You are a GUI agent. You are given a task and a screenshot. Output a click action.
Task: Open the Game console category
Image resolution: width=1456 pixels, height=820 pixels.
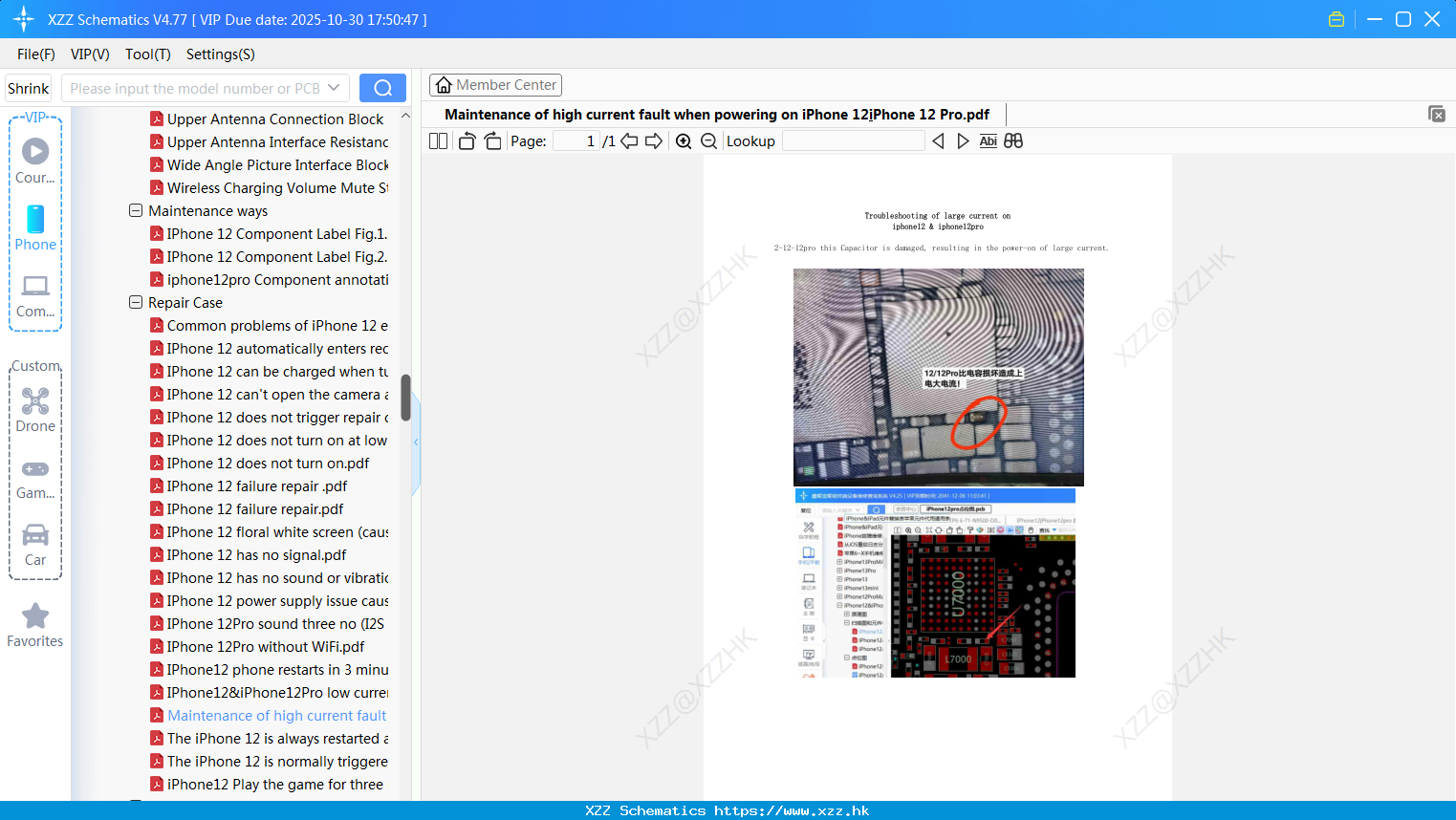click(35, 478)
